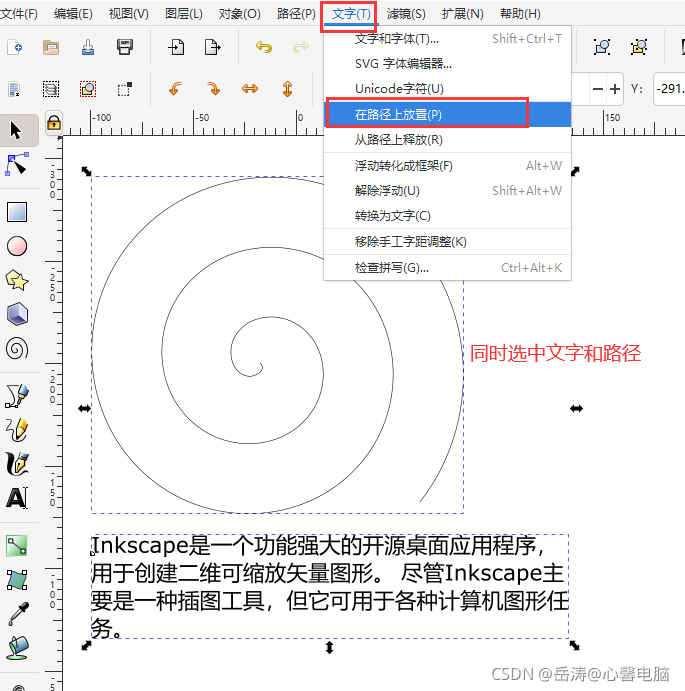Choose 移除手工字距调整(K) entry
685x691 pixels.
pyautogui.click(x=447, y=241)
